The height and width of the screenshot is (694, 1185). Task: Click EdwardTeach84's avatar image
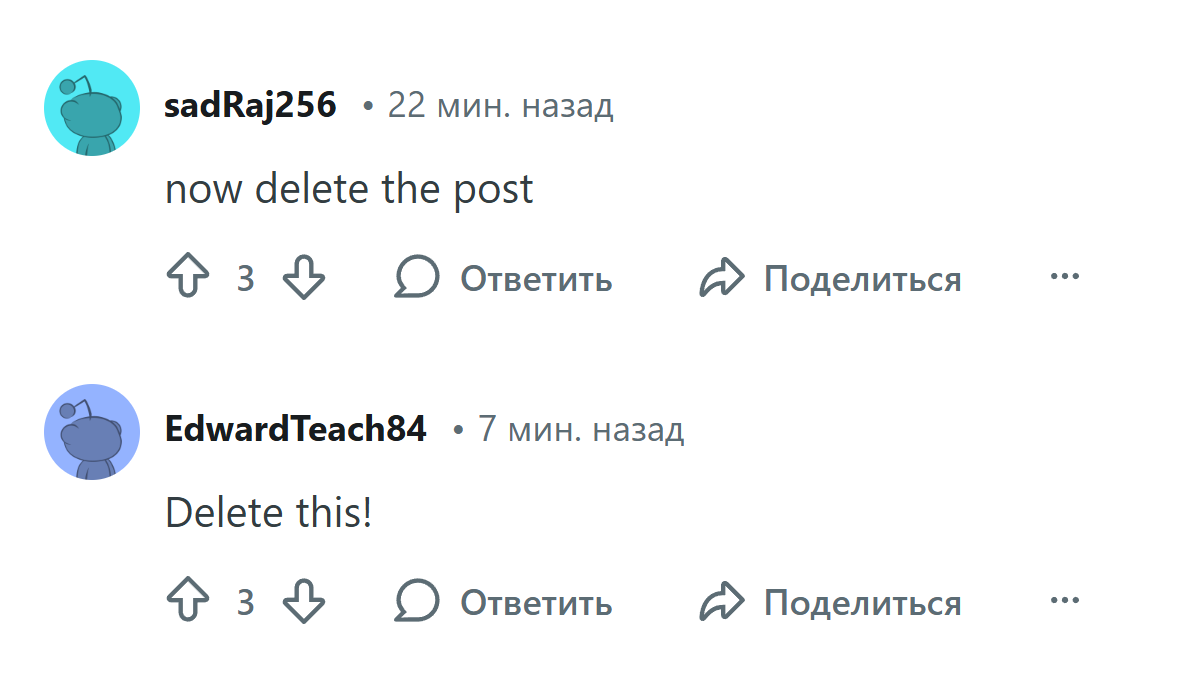coord(91,431)
